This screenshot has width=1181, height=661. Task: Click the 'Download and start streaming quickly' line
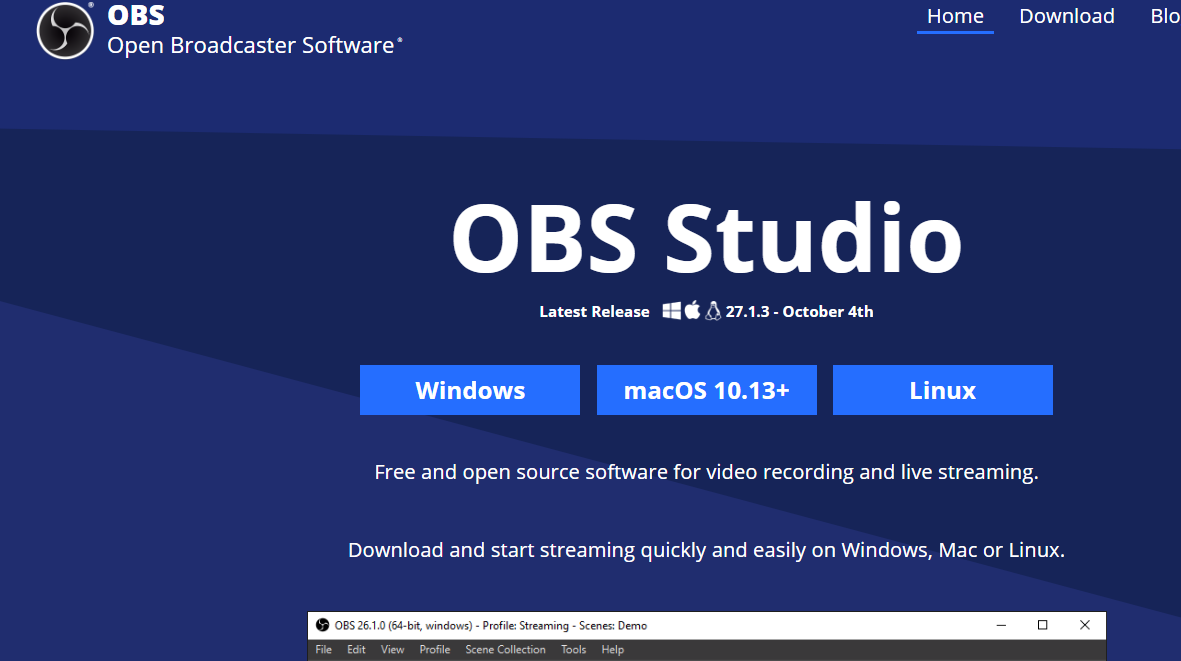click(706, 550)
